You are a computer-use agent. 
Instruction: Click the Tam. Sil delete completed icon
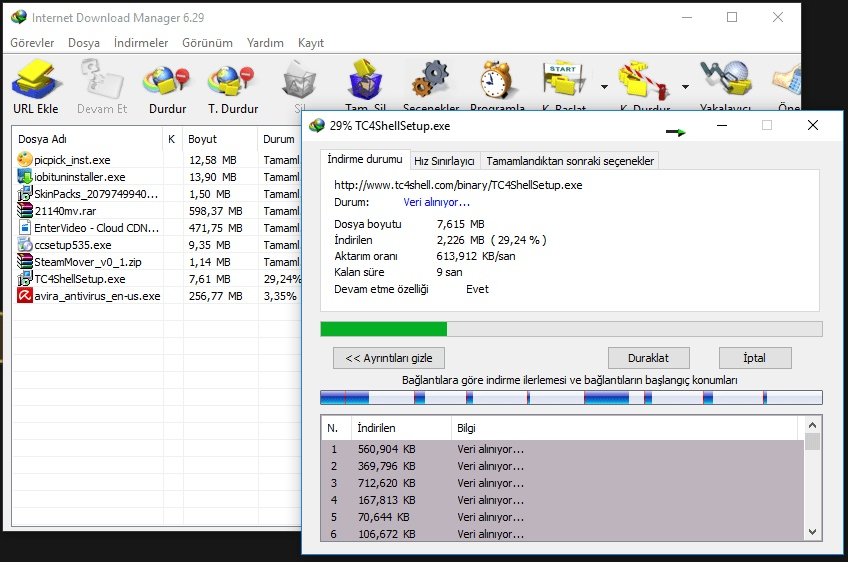pyautogui.click(x=366, y=80)
